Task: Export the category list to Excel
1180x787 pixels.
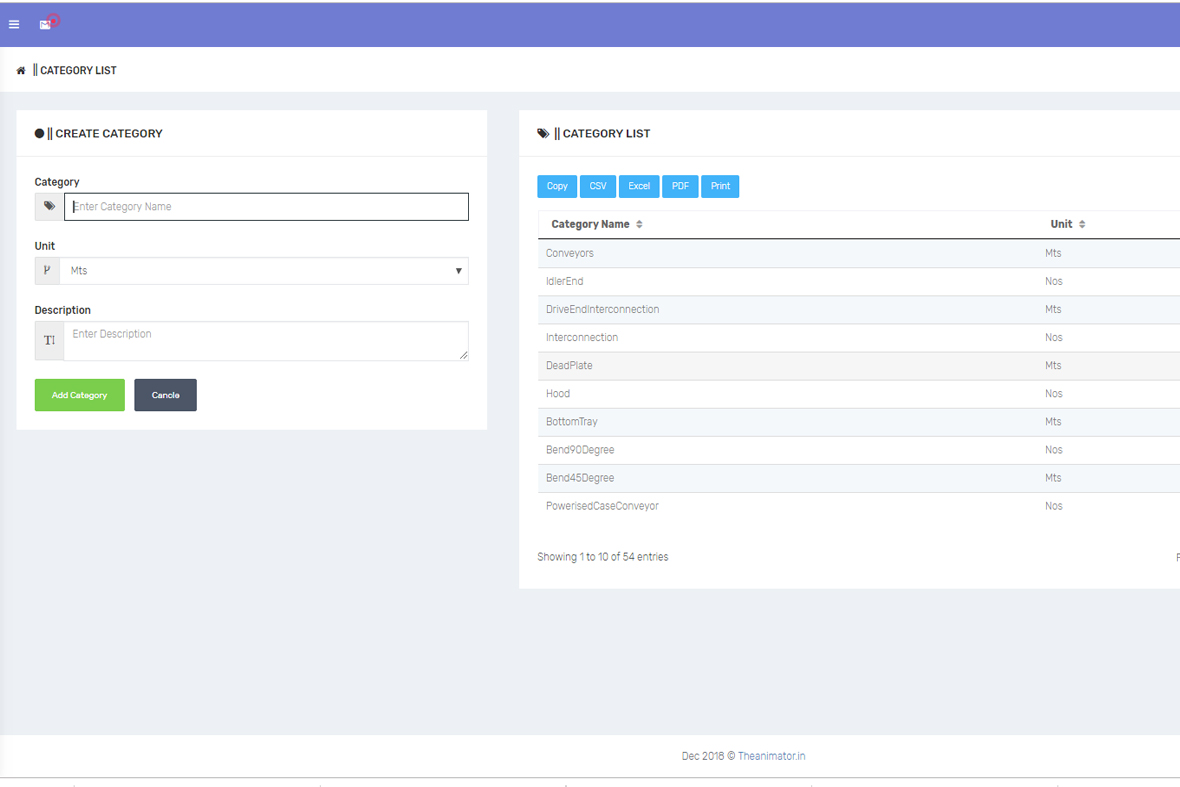Action: pos(639,186)
